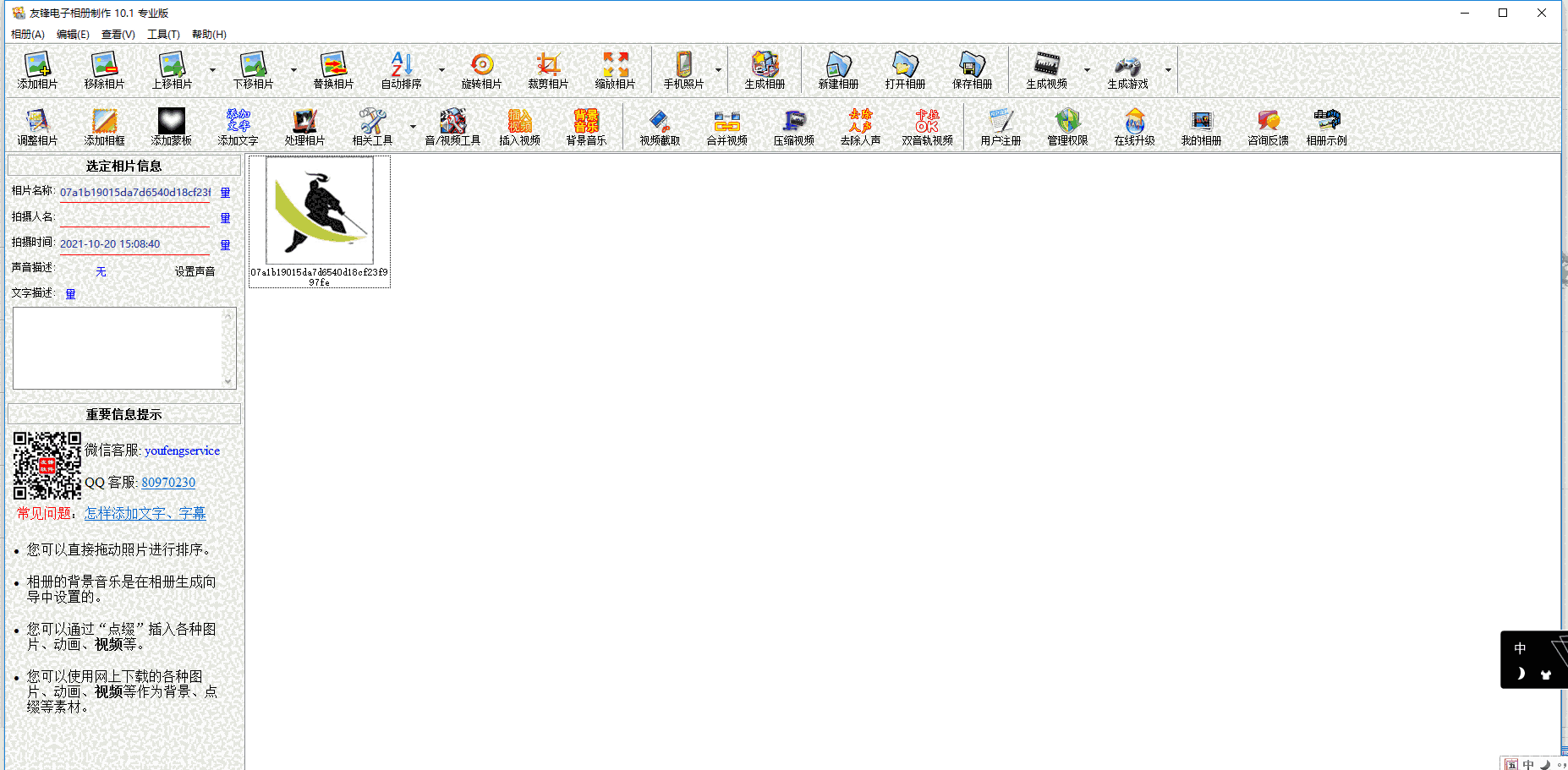
Task: Open the 工具(T) menu
Action: click(163, 35)
